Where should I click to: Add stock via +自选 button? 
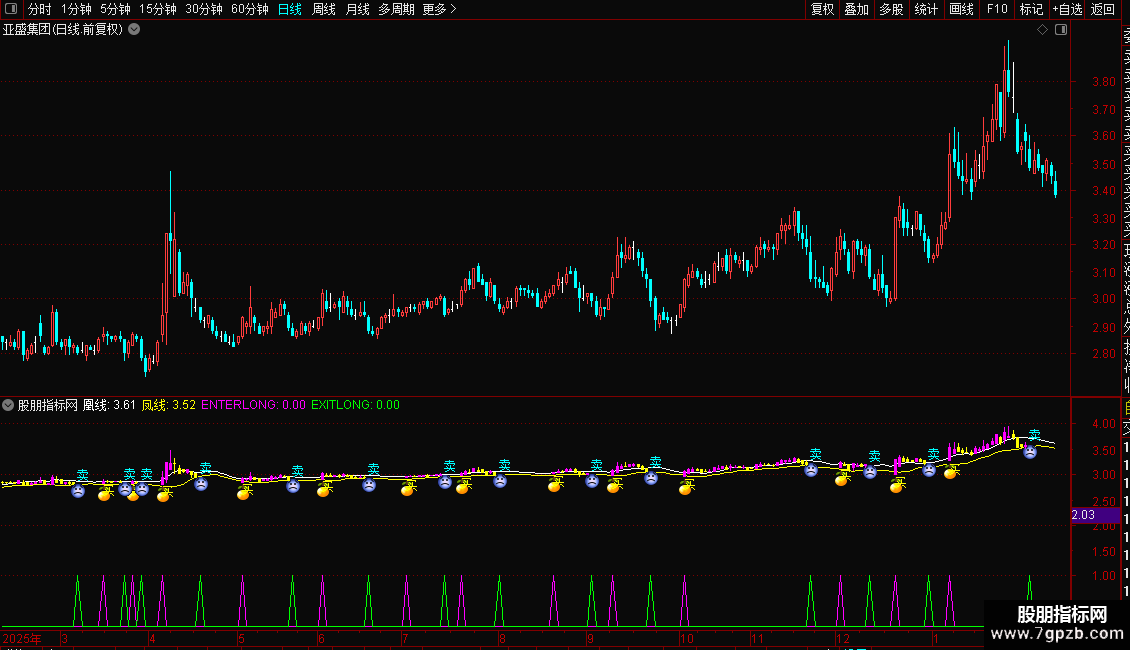[x=1067, y=9]
